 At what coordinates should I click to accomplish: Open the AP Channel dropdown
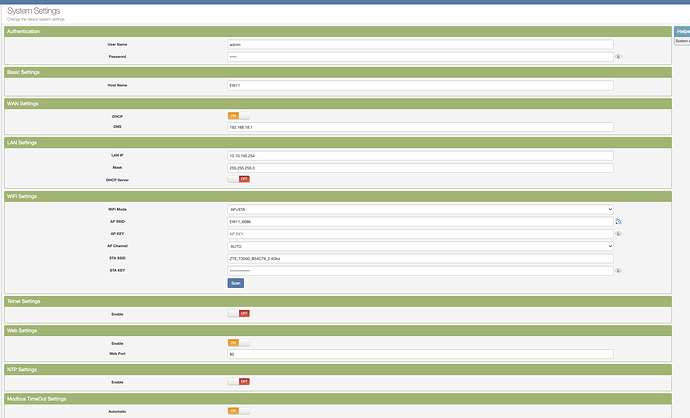pos(420,246)
